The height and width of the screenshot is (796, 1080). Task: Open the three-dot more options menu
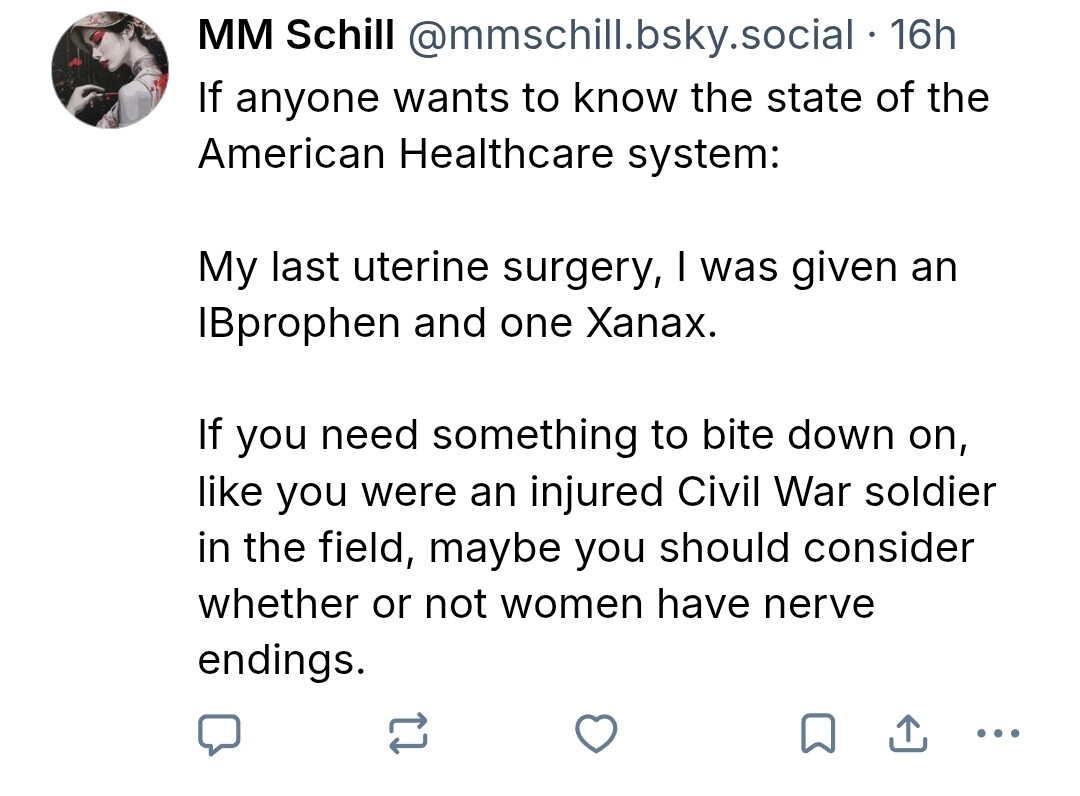tap(996, 734)
